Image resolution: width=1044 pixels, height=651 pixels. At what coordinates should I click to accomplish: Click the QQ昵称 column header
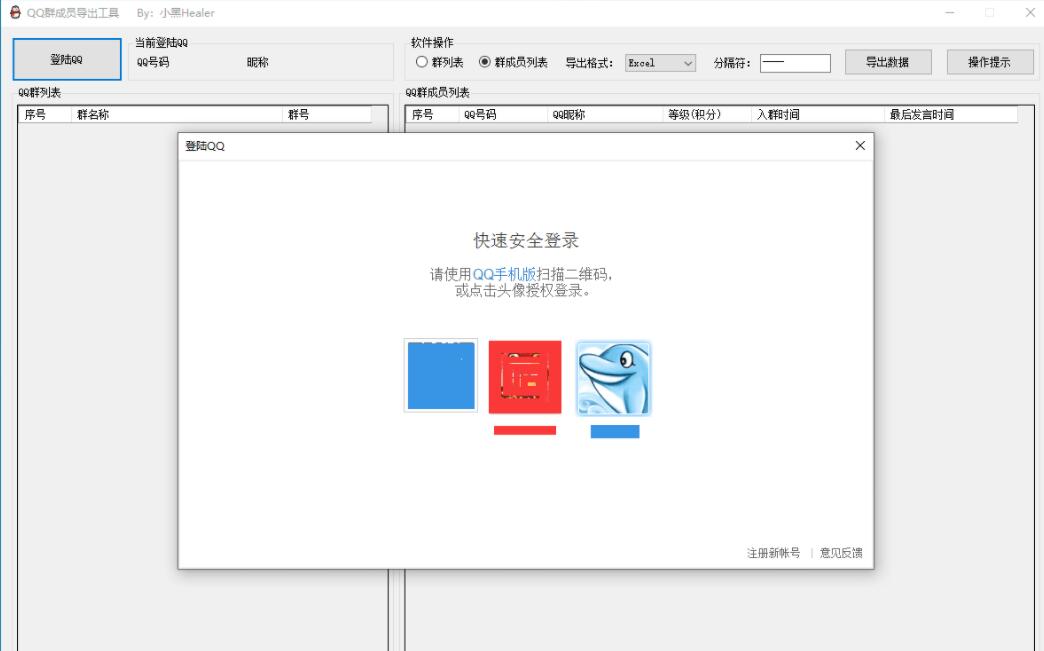605,114
